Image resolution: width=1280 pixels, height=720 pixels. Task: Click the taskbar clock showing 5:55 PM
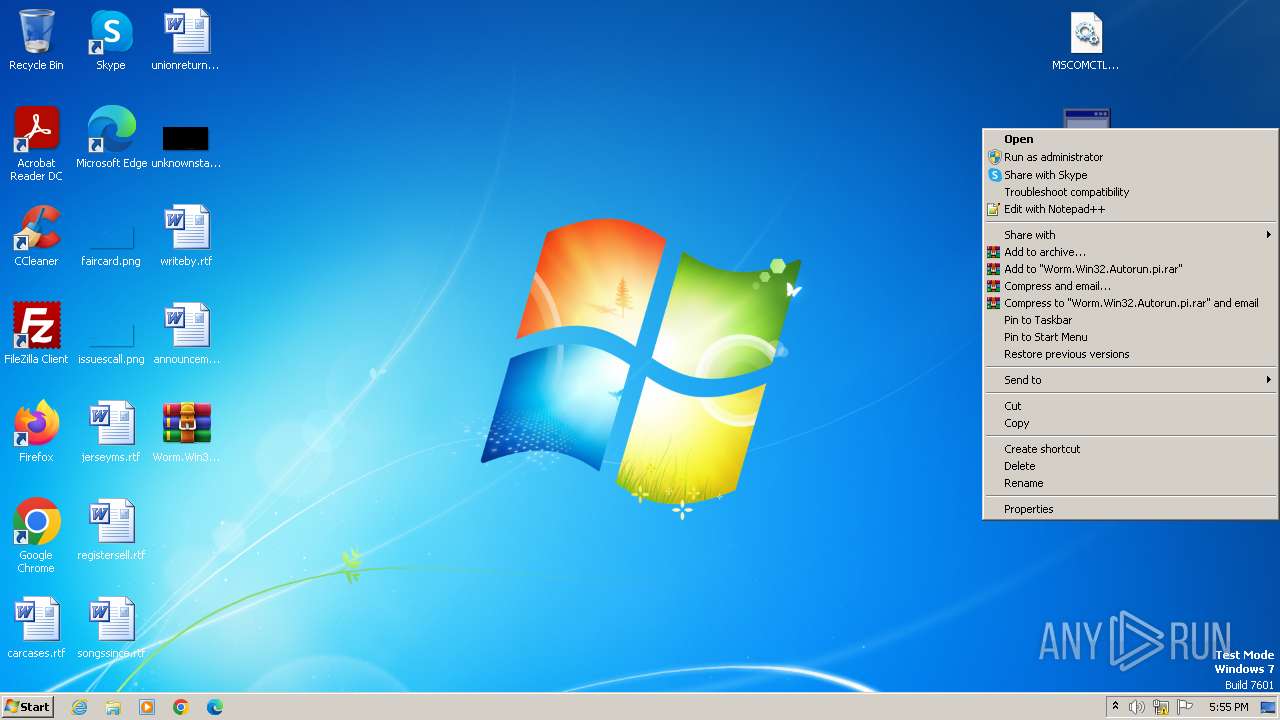[x=1228, y=707]
